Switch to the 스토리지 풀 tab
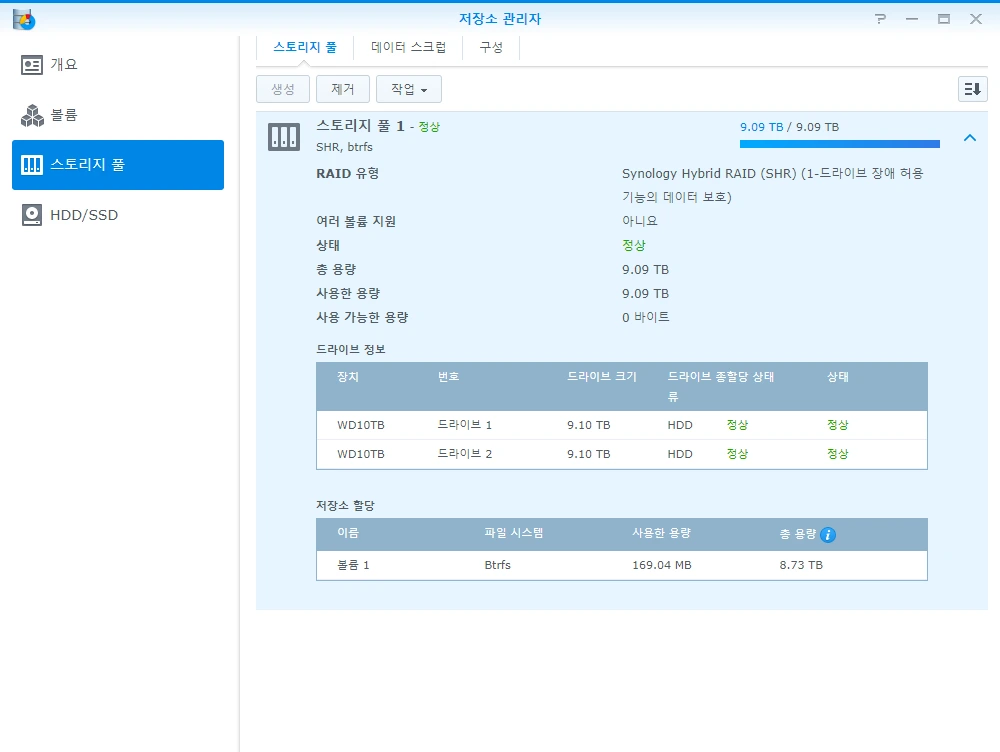1000x752 pixels. (305, 47)
